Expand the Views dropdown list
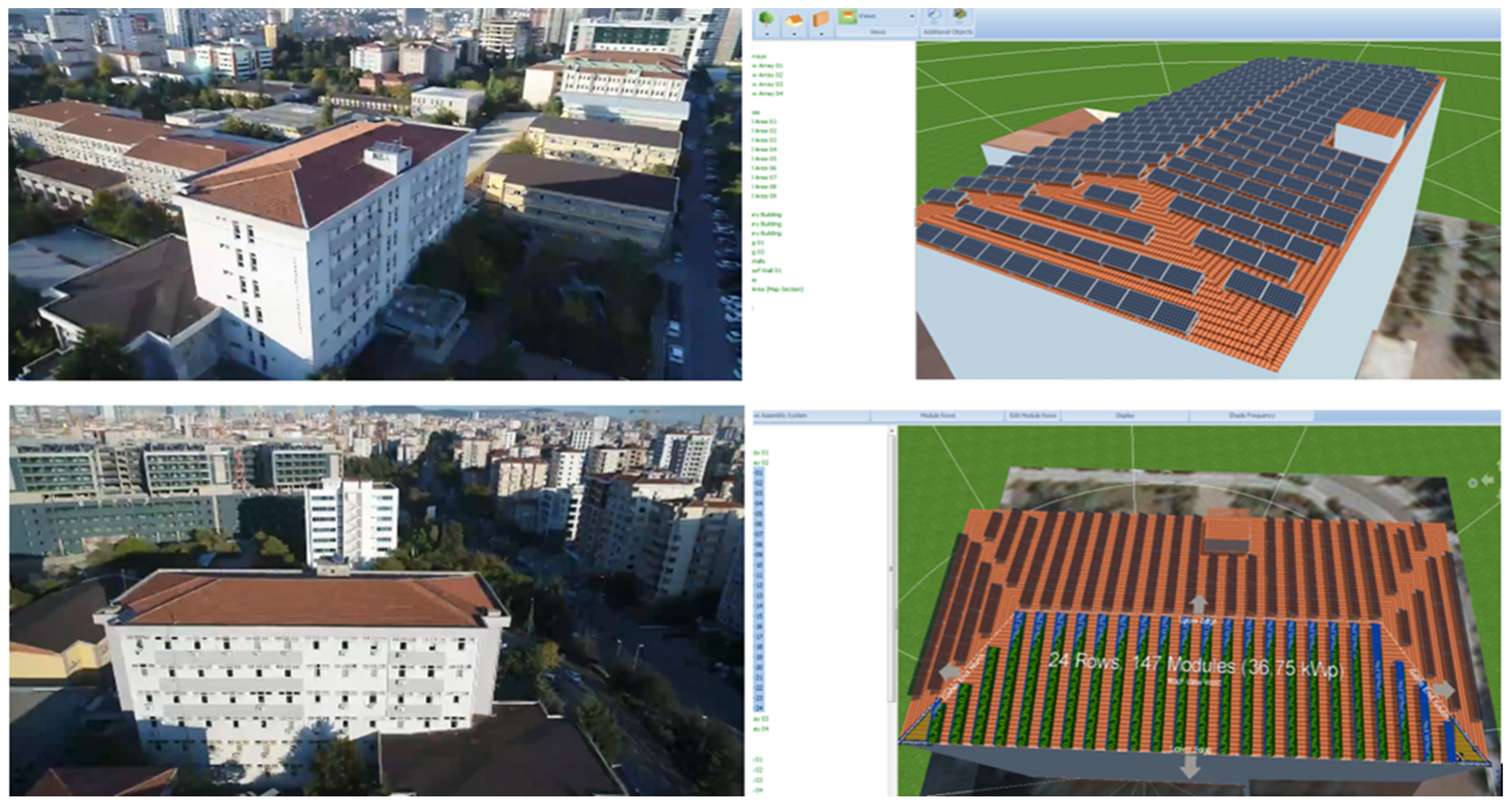1512x807 pixels. pyautogui.click(x=912, y=16)
